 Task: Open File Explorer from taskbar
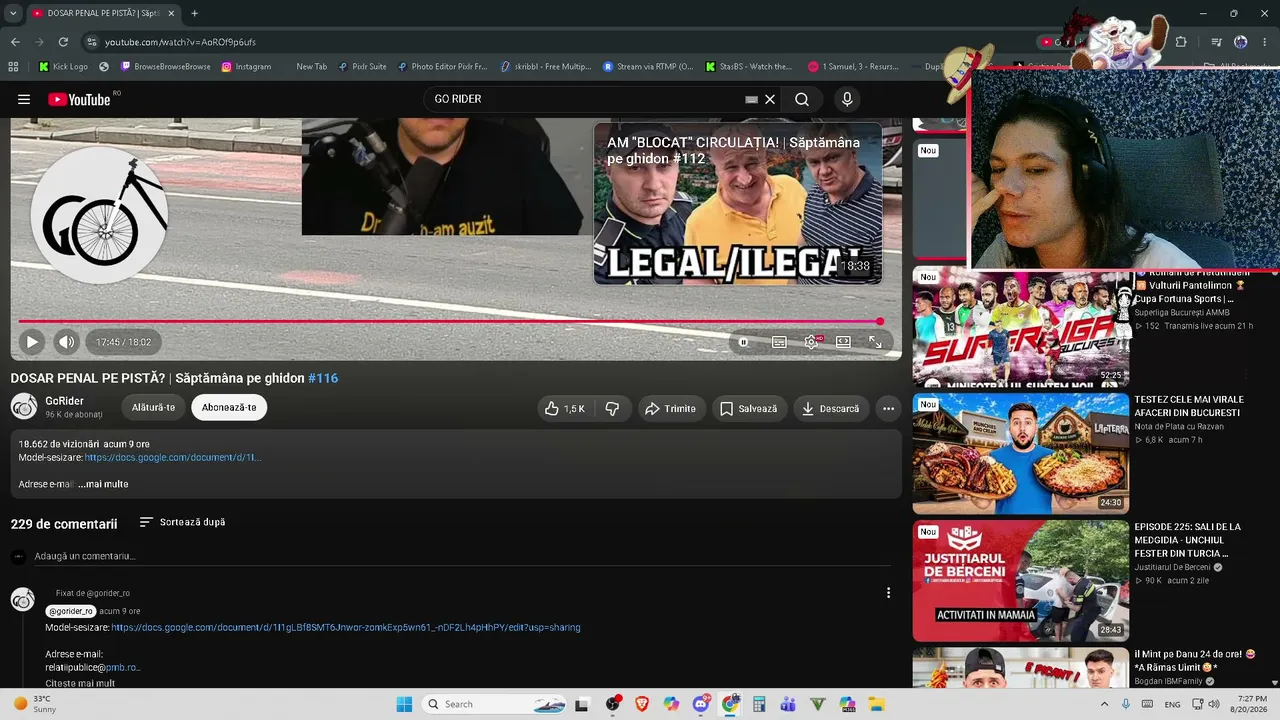[876, 704]
